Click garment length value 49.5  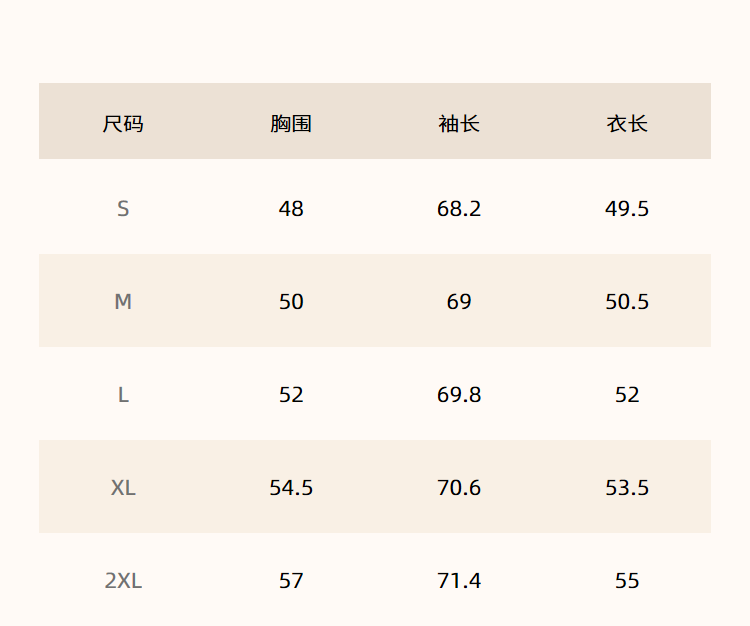[627, 209]
